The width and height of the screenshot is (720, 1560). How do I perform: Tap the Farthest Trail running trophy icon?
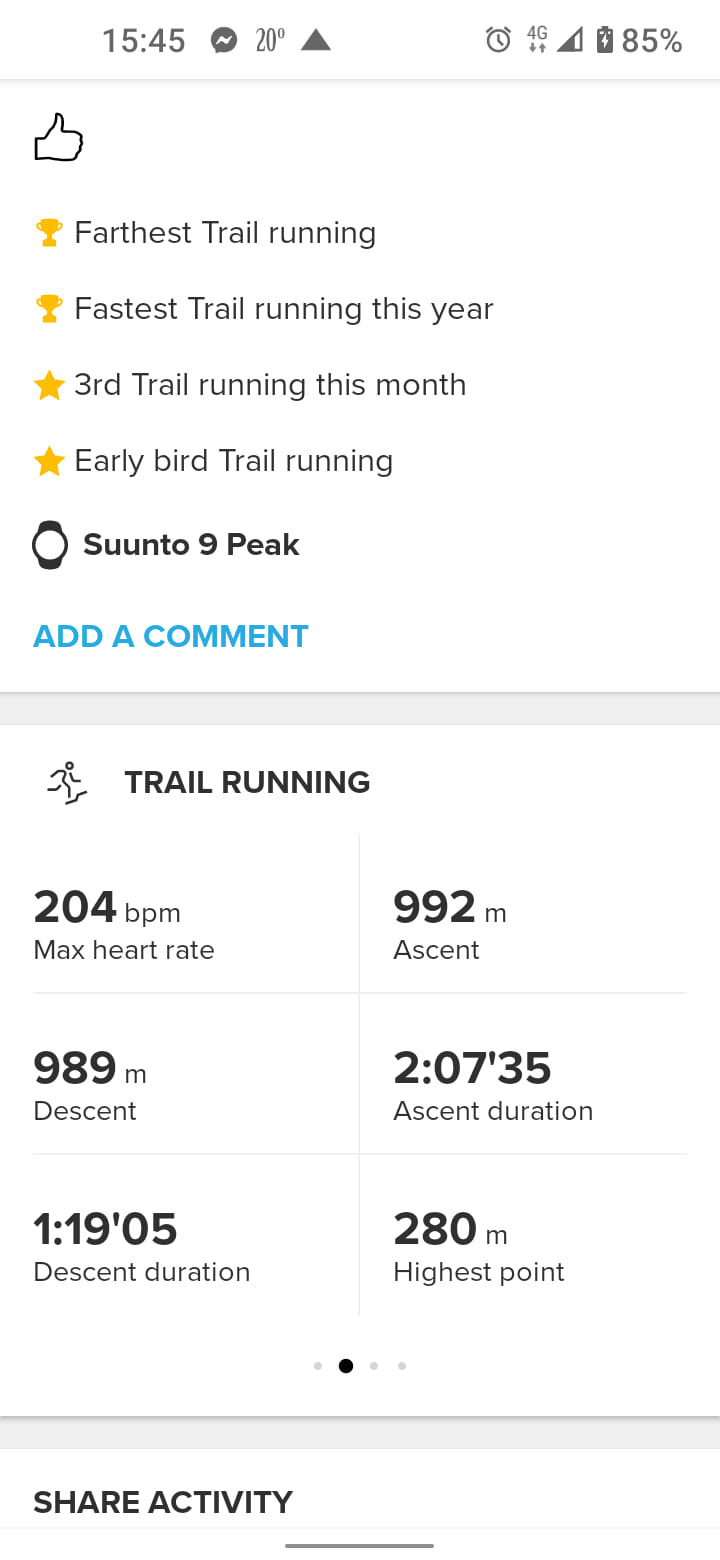[49, 233]
